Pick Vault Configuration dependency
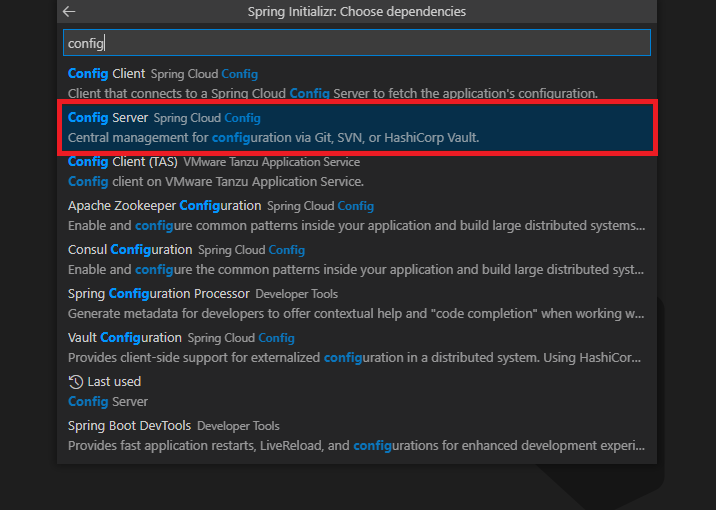716x510 pixels. click(357, 347)
